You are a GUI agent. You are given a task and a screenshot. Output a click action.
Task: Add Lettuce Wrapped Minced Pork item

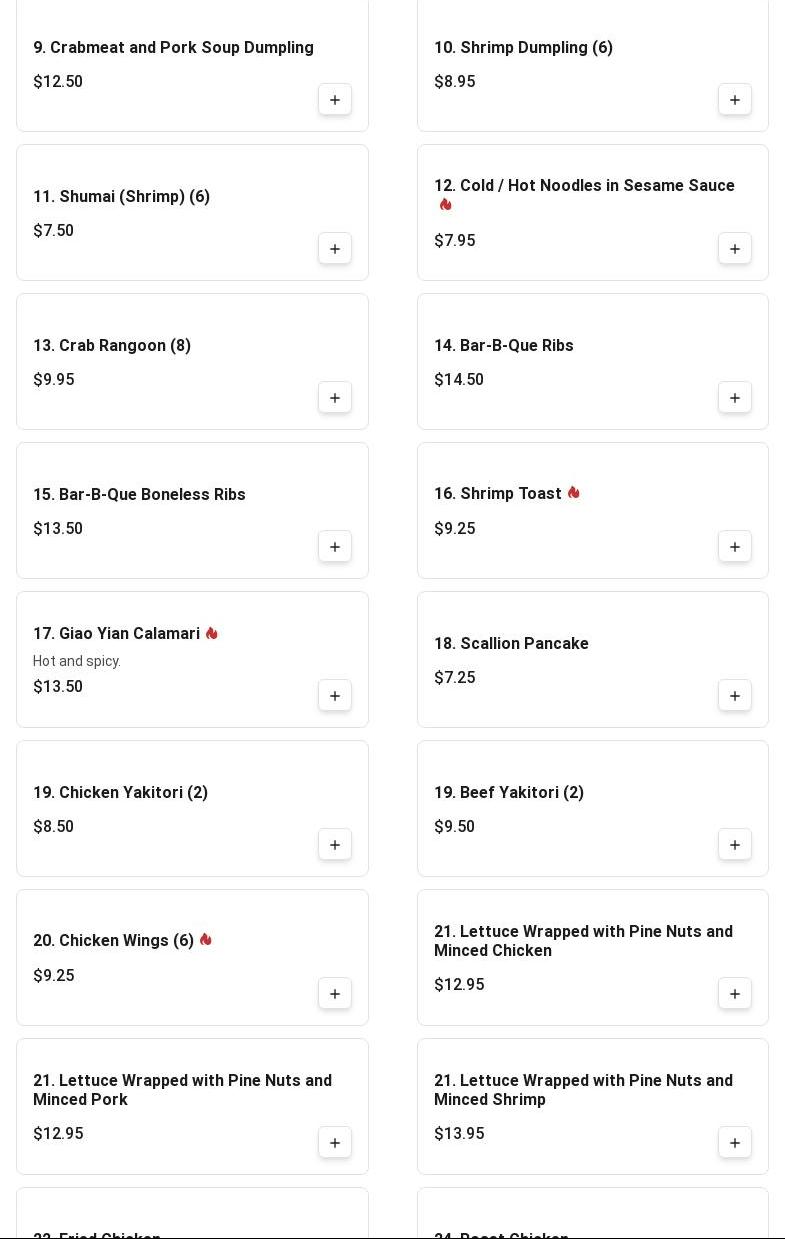(335, 1143)
